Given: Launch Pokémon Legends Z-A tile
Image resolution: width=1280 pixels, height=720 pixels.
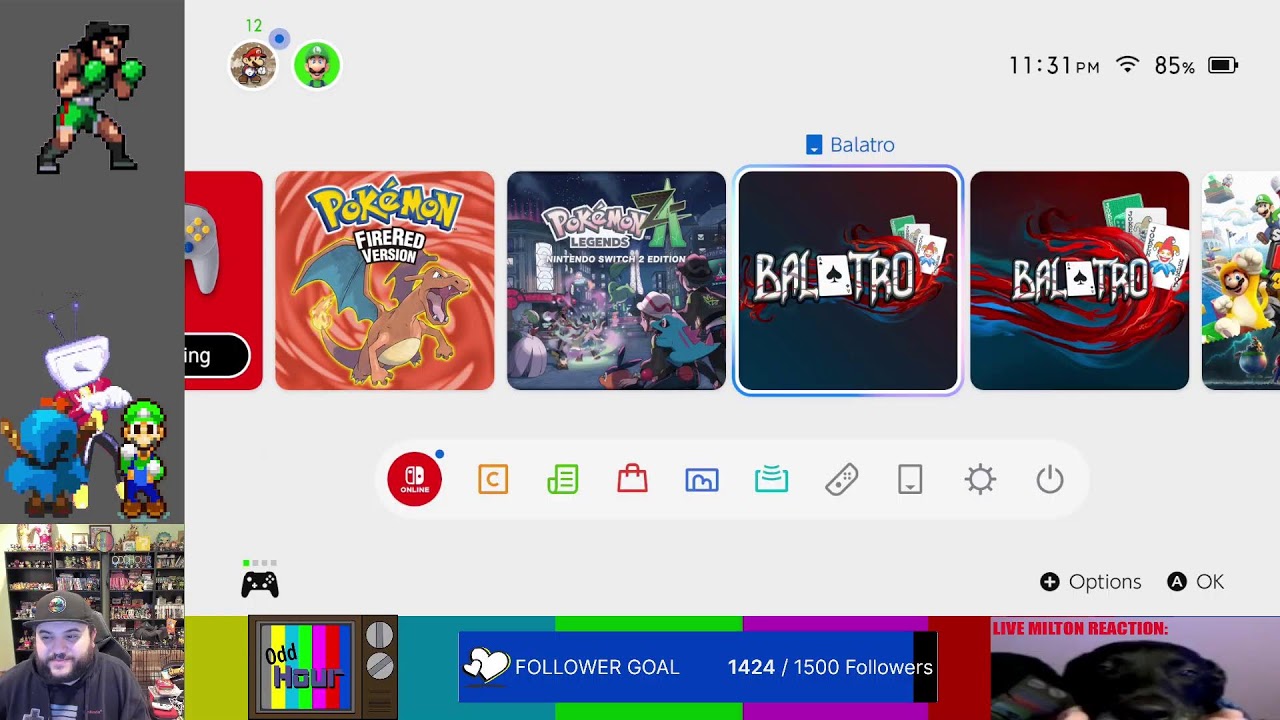Looking at the screenshot, I should (x=616, y=281).
